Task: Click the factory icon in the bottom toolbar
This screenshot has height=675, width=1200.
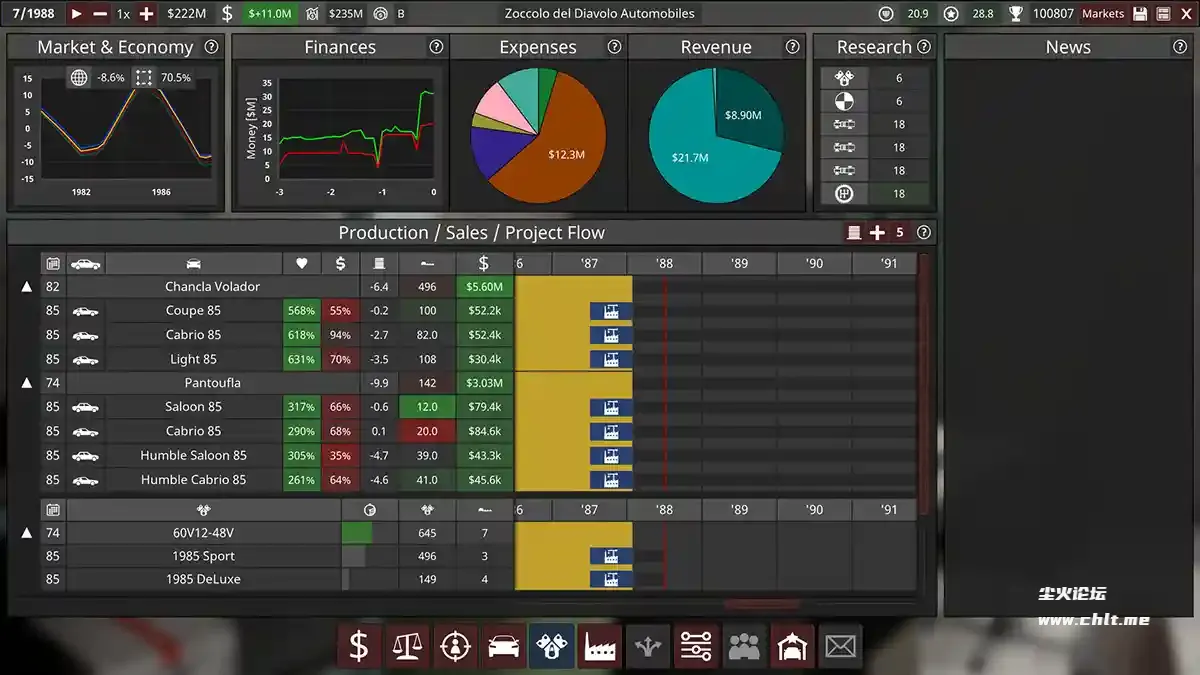Action: click(x=600, y=647)
